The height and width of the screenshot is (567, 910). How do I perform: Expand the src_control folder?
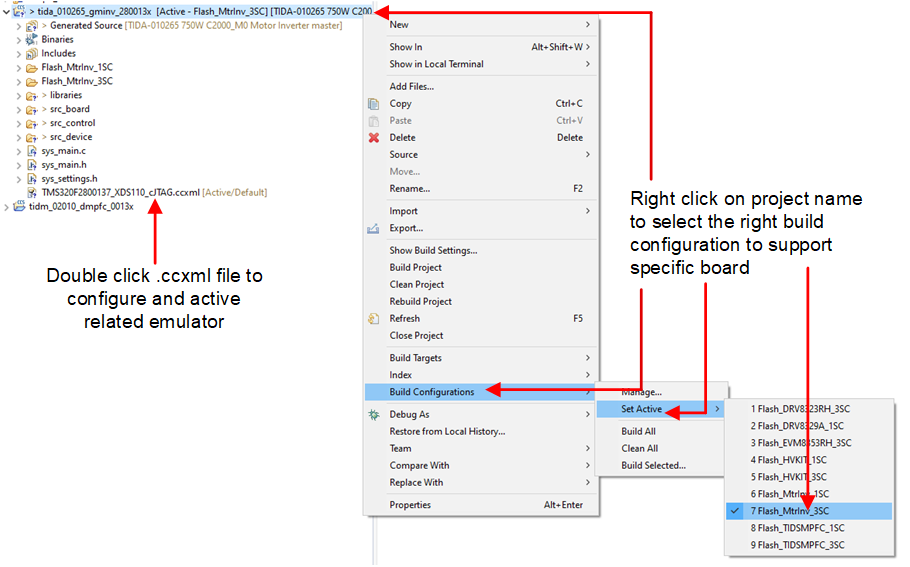(19, 123)
